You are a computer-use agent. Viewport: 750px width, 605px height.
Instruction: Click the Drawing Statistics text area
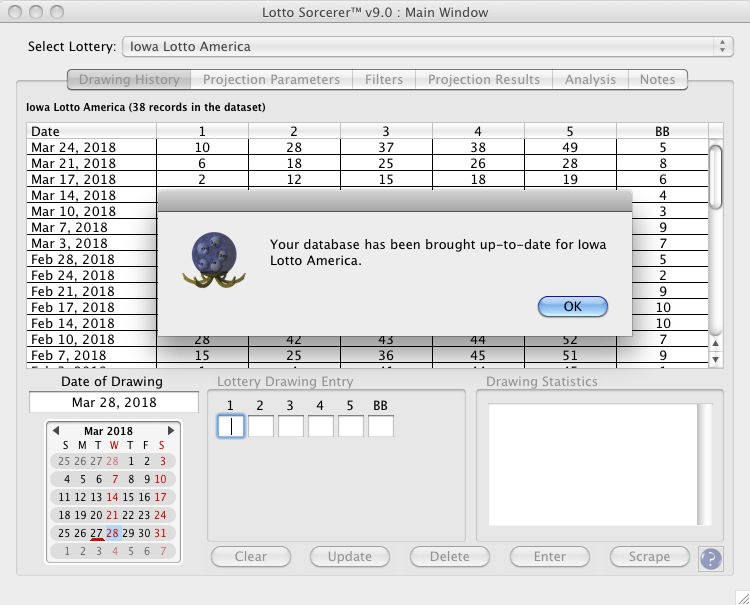click(593, 464)
